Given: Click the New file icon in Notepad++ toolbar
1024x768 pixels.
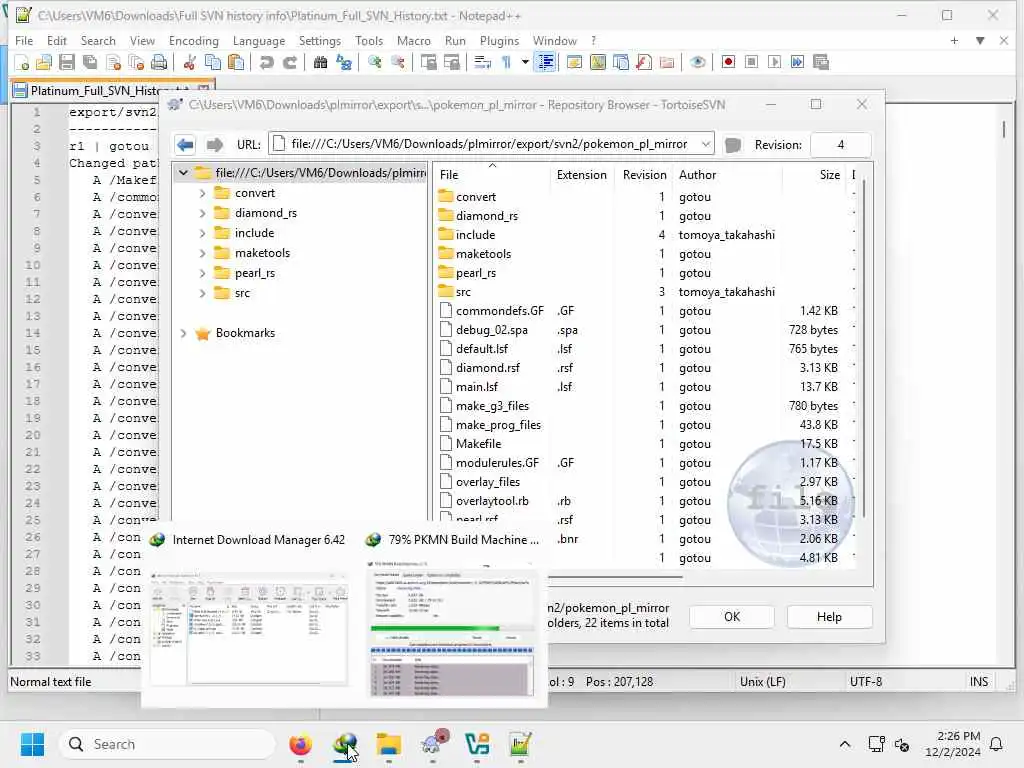Looking at the screenshot, I should [22, 62].
